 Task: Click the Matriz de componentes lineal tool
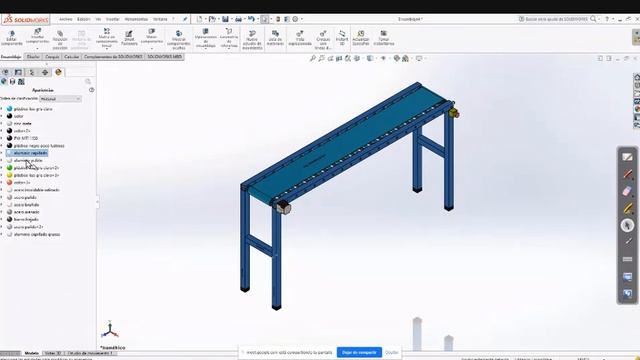coord(107,38)
